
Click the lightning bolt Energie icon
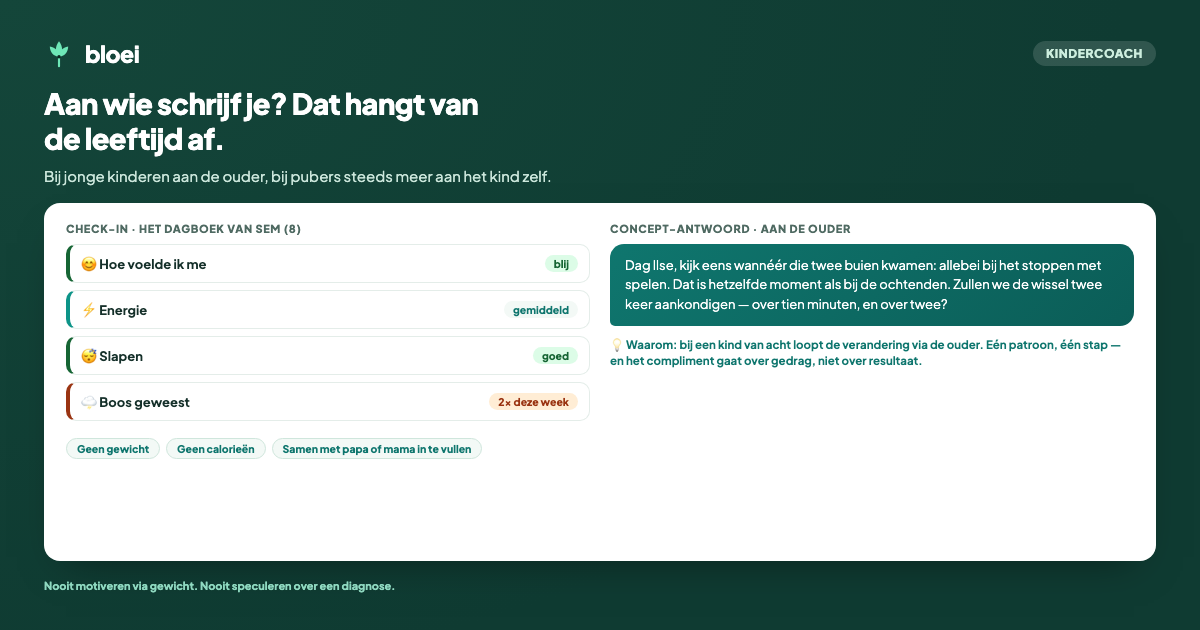[88, 310]
